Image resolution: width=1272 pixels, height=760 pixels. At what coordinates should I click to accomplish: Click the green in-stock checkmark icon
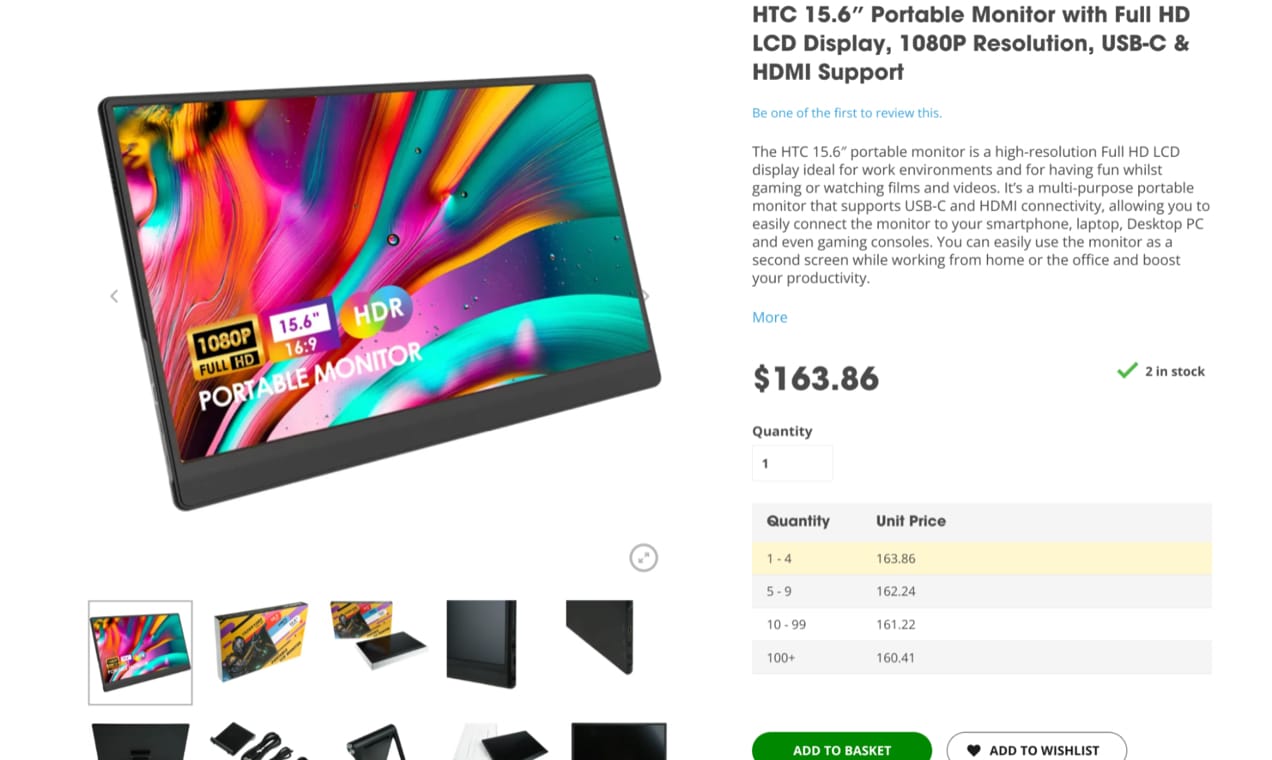point(1127,371)
